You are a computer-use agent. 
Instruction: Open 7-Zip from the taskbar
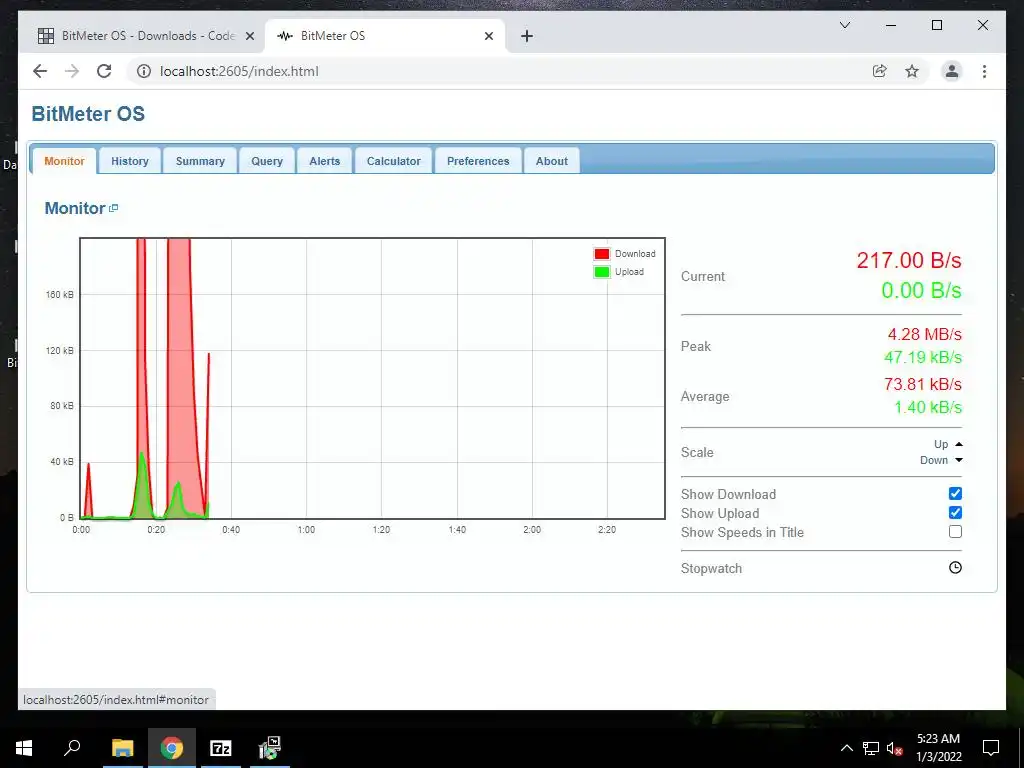pyautogui.click(x=221, y=748)
